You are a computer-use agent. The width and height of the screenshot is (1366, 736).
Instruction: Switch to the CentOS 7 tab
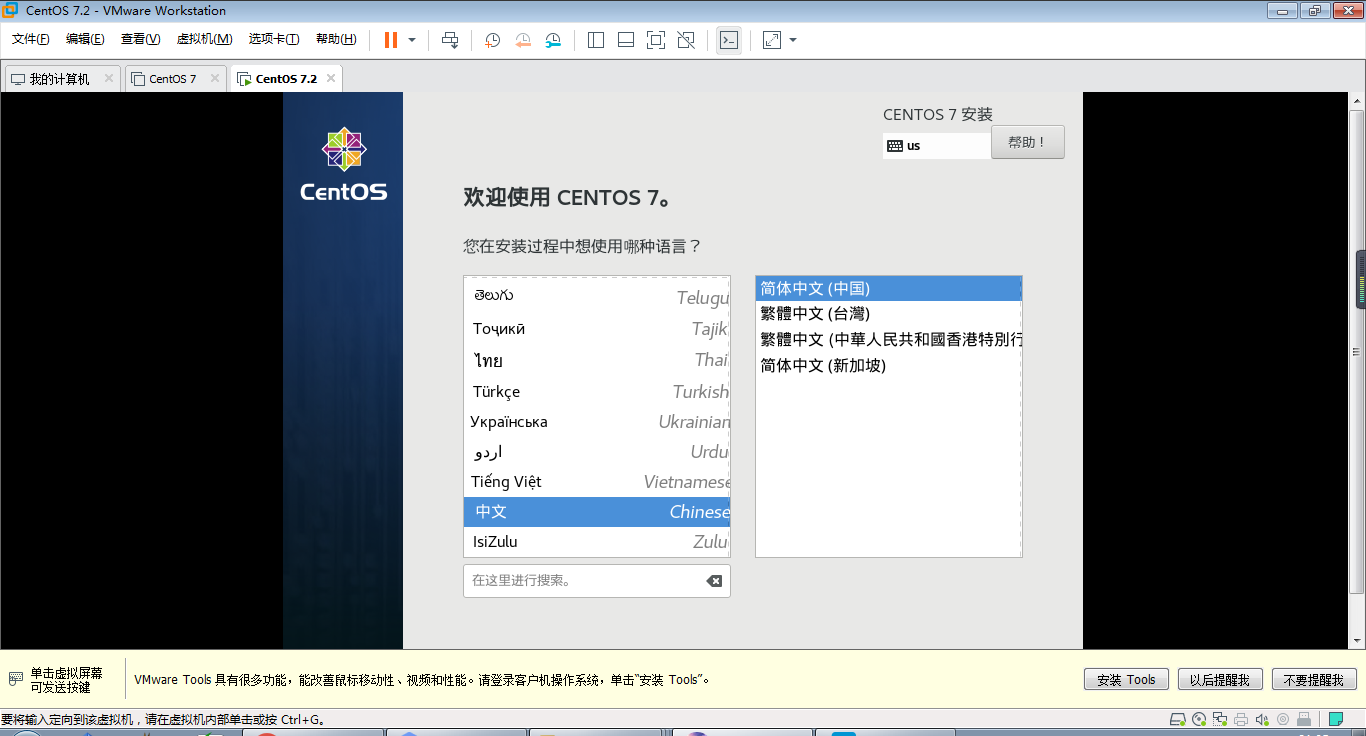173,79
